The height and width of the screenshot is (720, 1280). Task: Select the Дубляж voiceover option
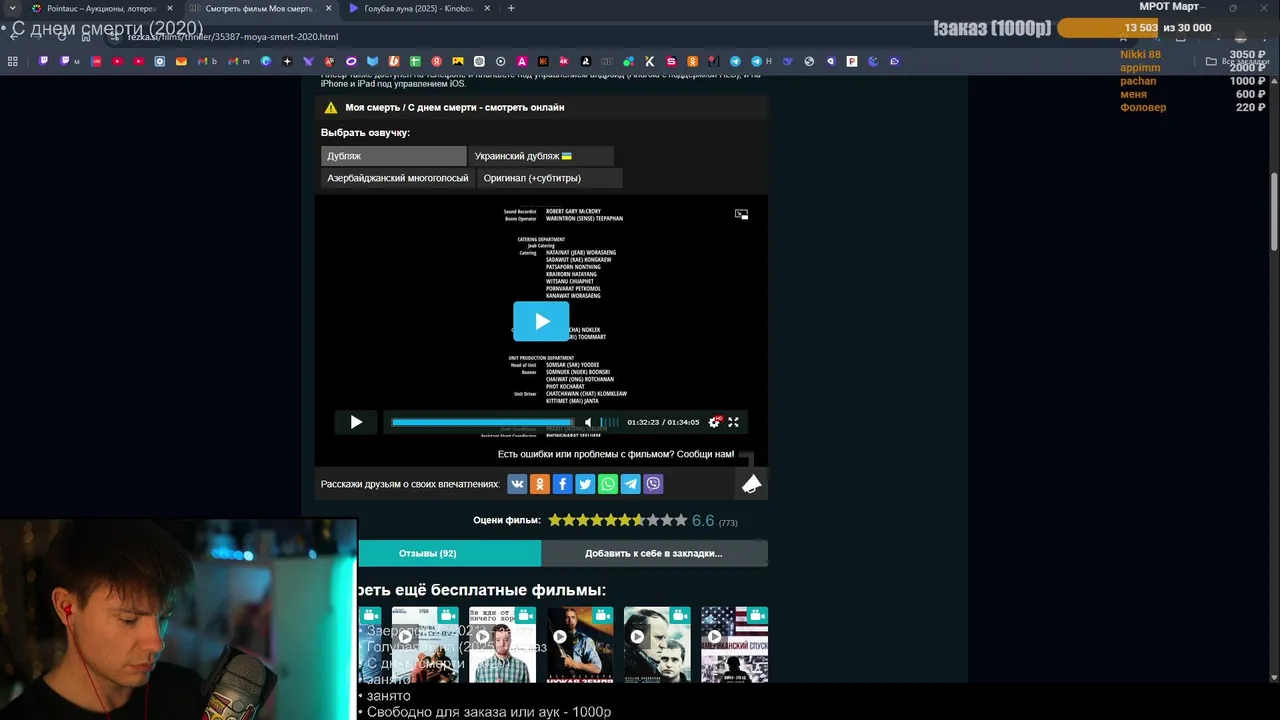[393, 156]
